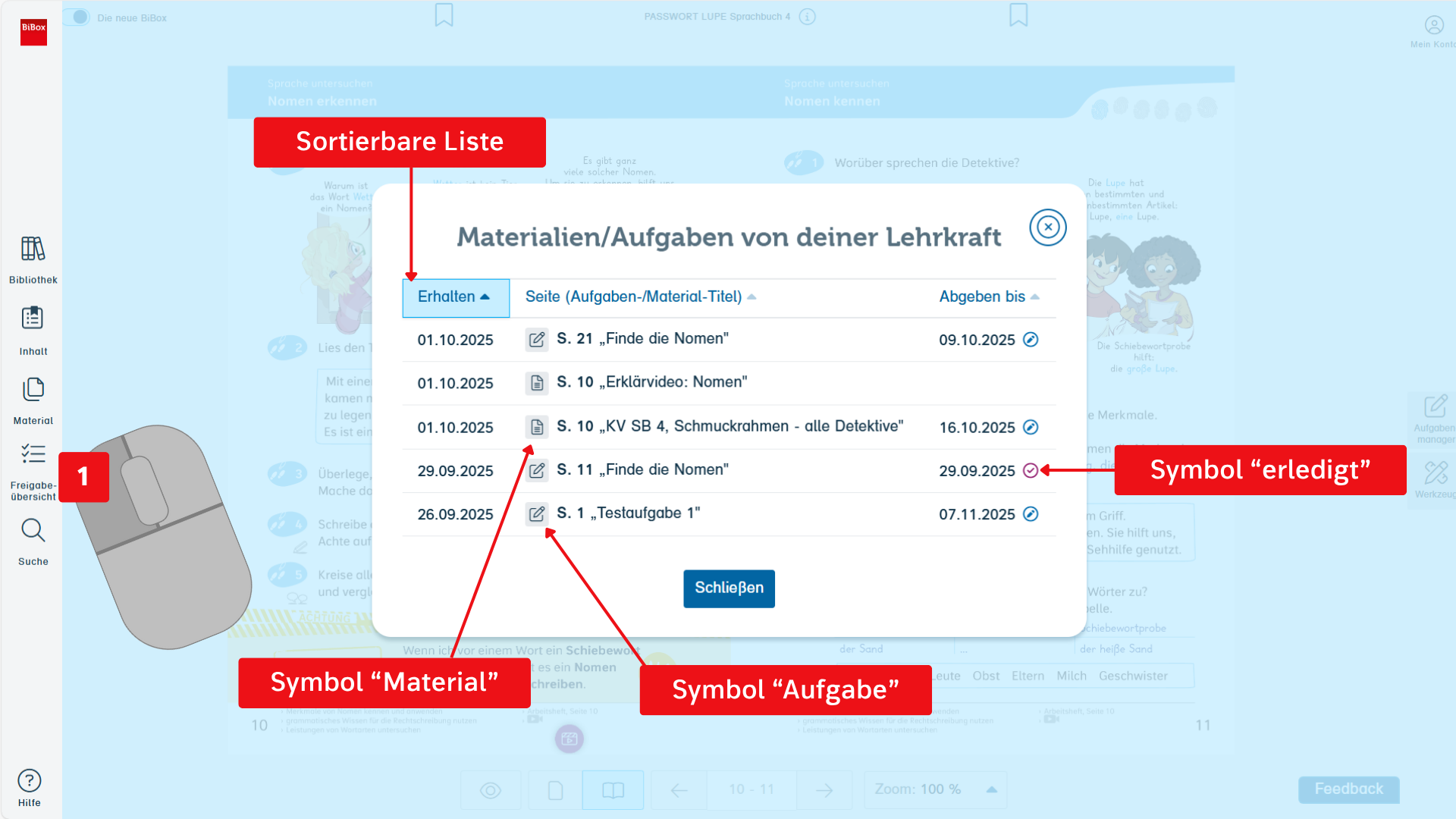Screen dimensions: 1456x819
Task: Toggle the Die neue BiBox switch
Action: [x=77, y=17]
